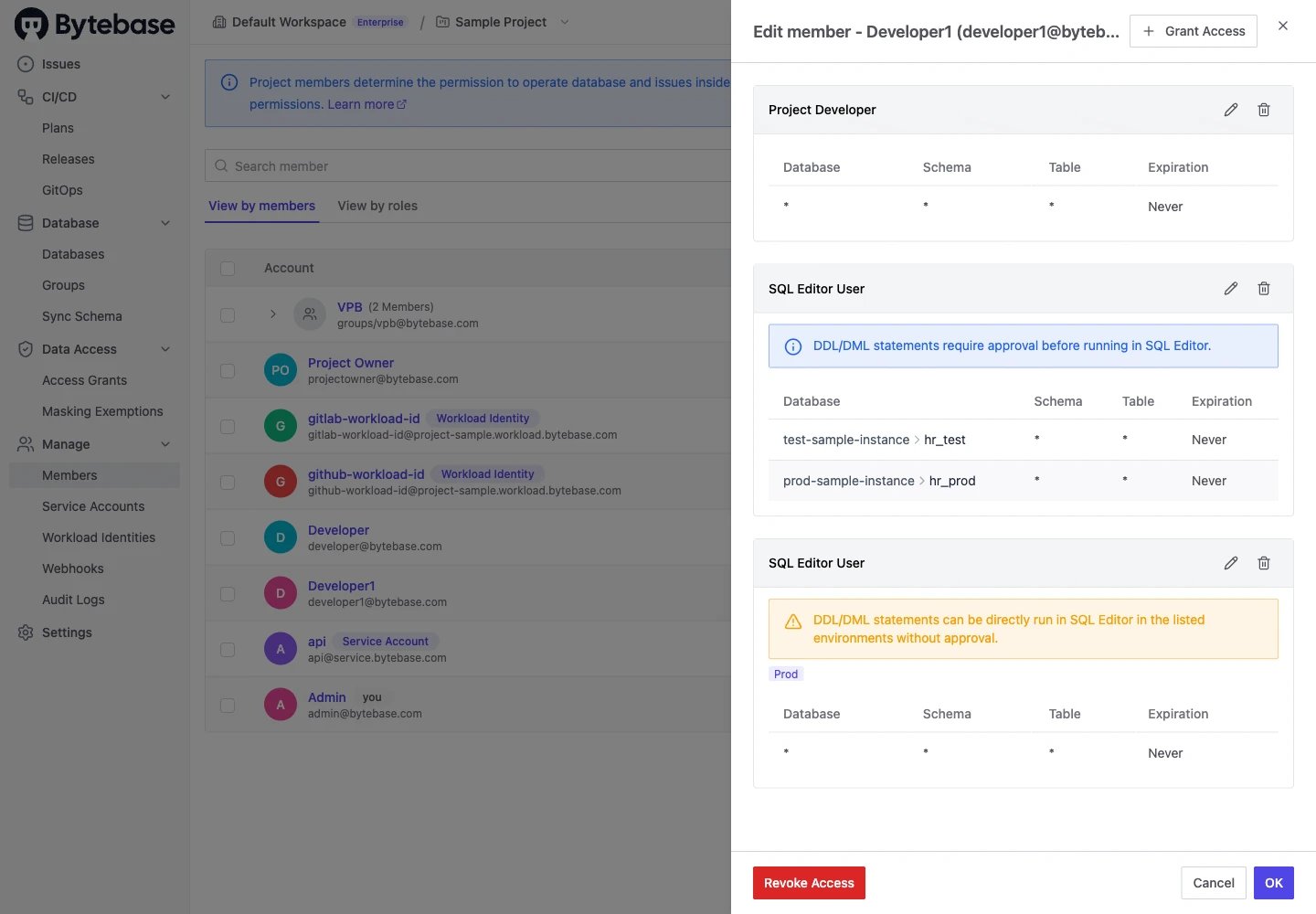Expand the VPB group members
This screenshot has height=914, width=1316.
(x=272, y=314)
